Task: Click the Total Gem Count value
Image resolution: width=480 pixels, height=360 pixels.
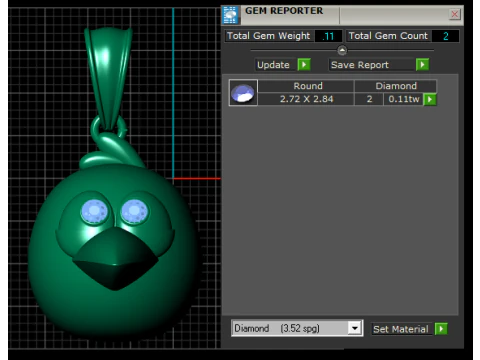Action: (445, 36)
